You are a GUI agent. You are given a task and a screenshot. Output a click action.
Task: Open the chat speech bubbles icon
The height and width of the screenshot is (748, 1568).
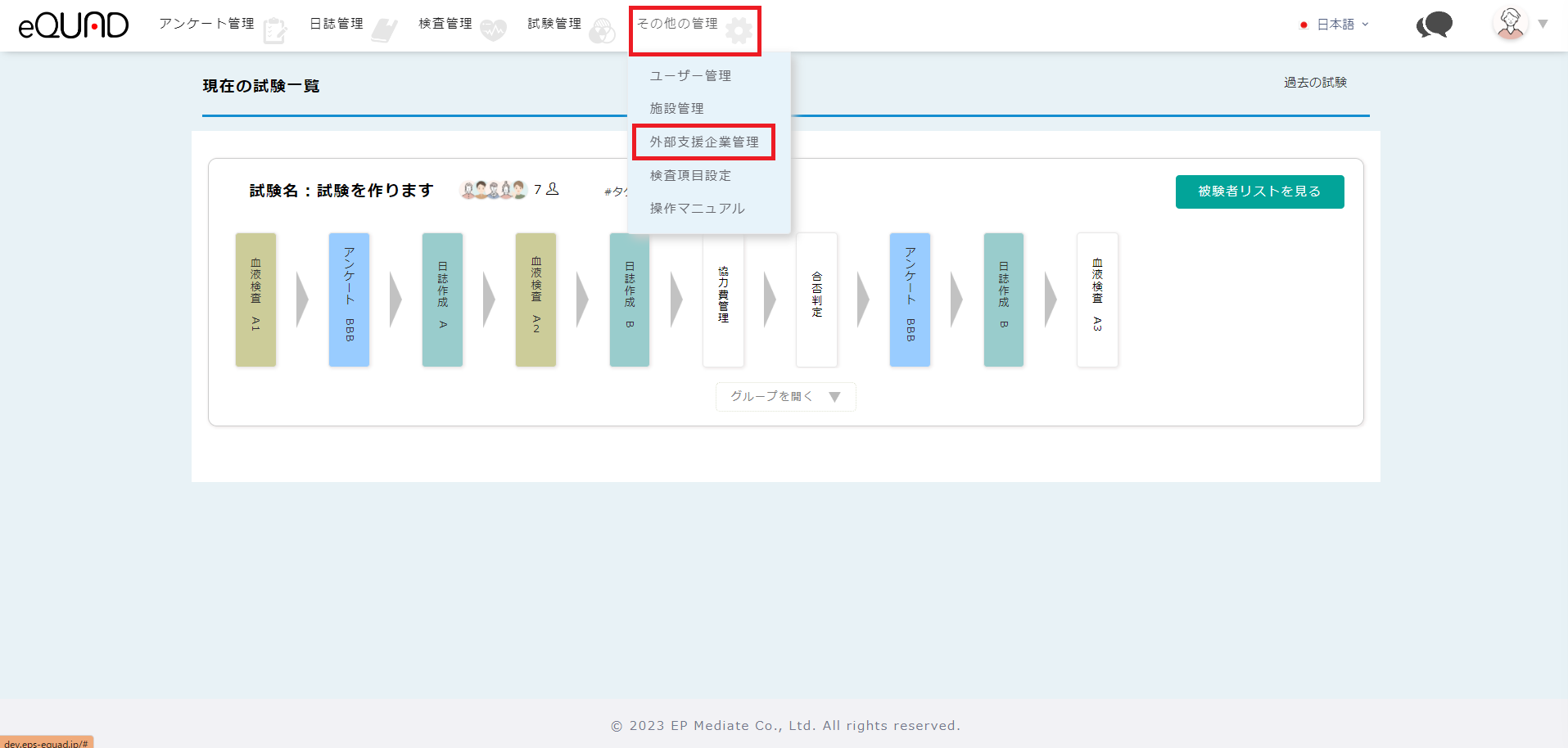pos(1434,25)
